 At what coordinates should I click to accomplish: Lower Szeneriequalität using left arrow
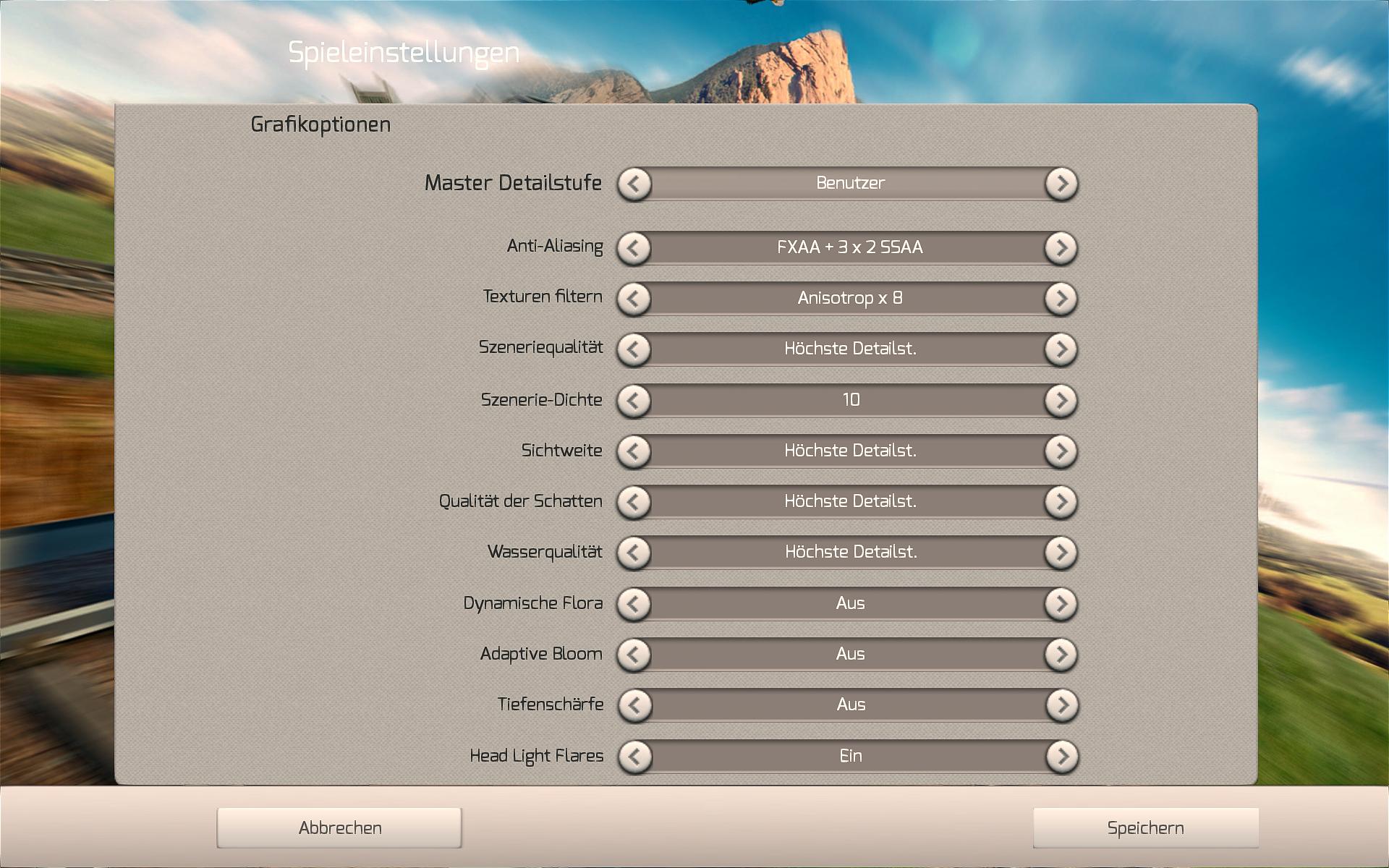point(634,349)
